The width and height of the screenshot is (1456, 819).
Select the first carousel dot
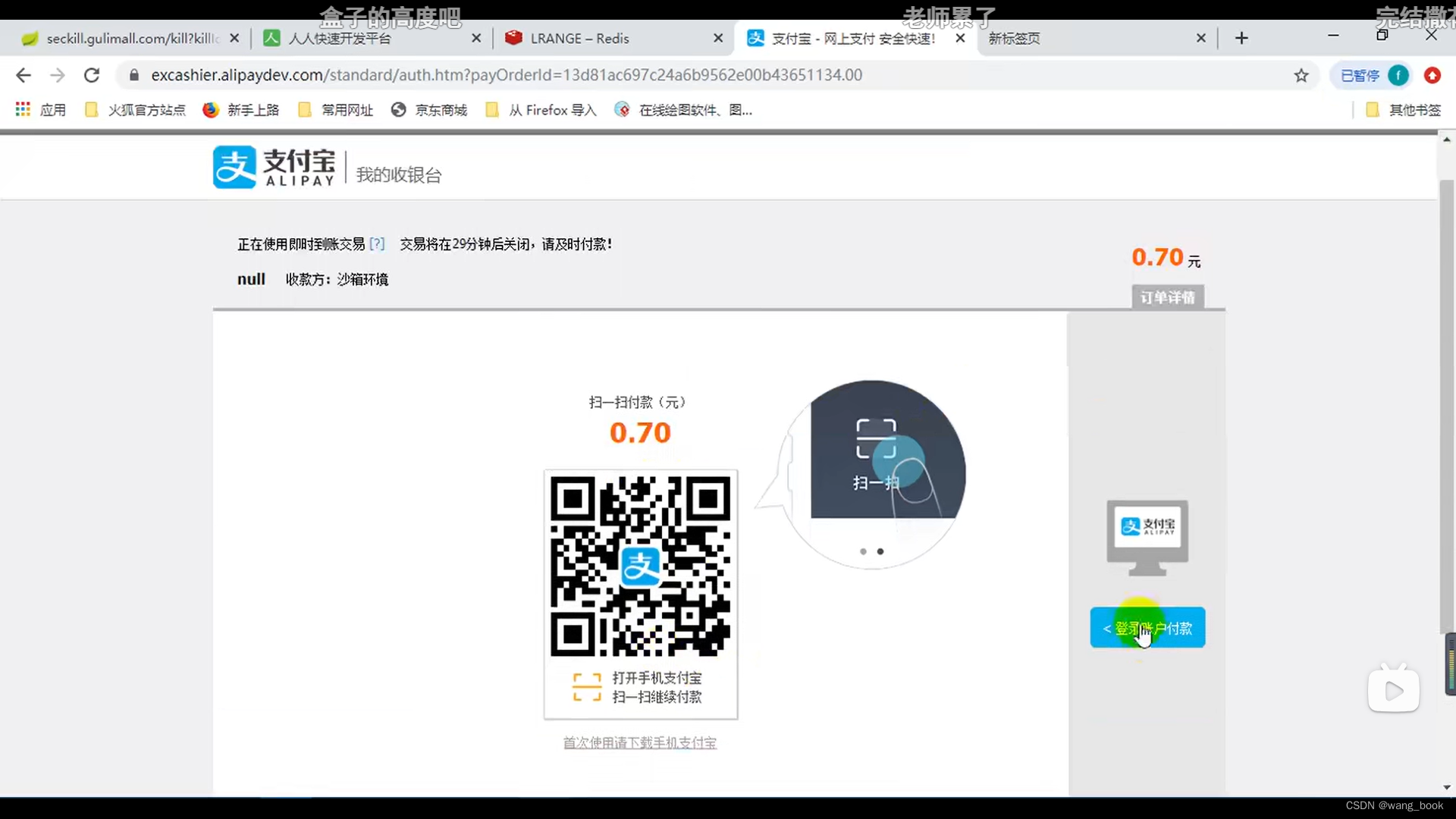tap(863, 551)
